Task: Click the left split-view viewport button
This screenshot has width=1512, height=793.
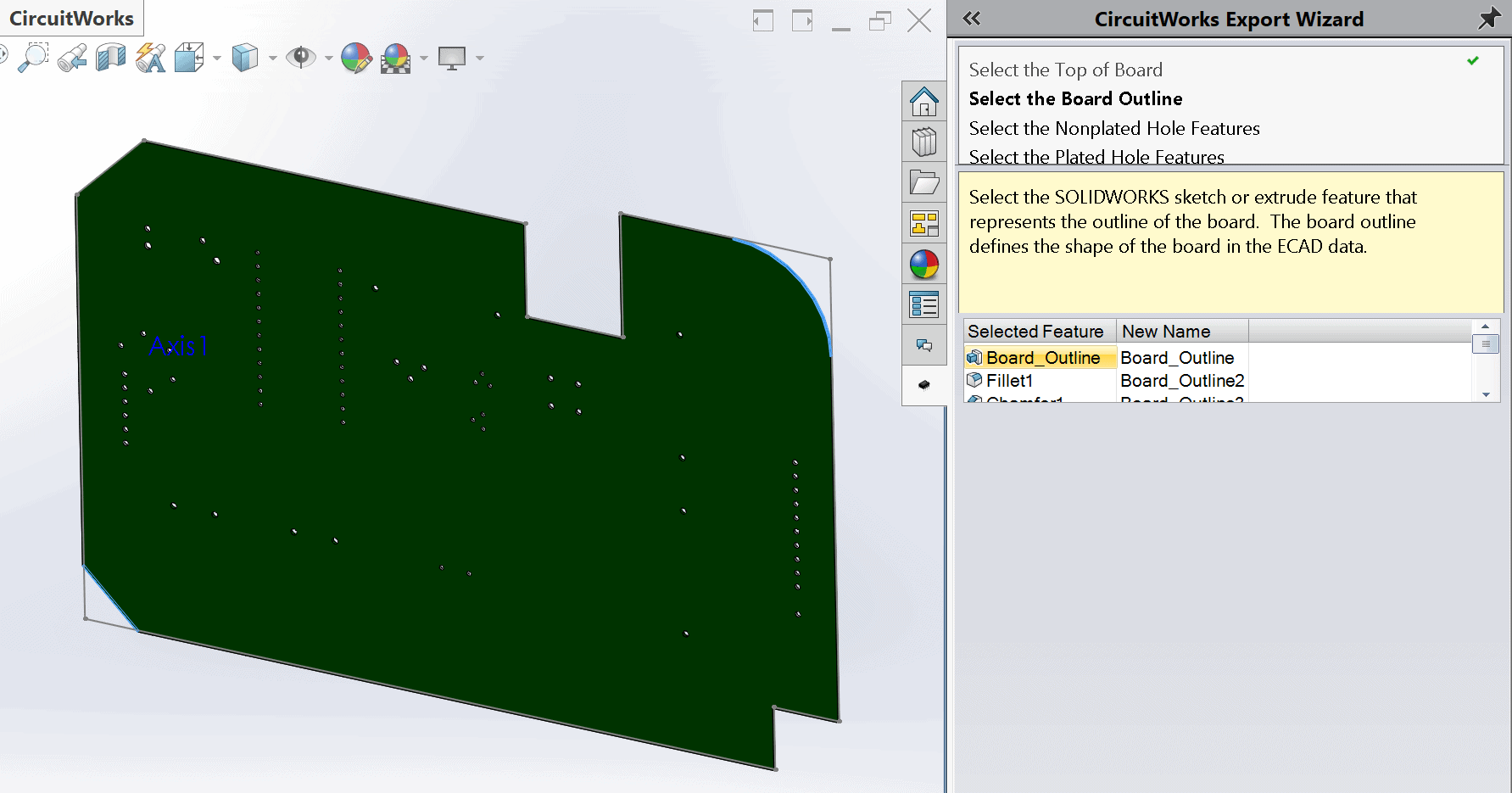Action: 763,20
